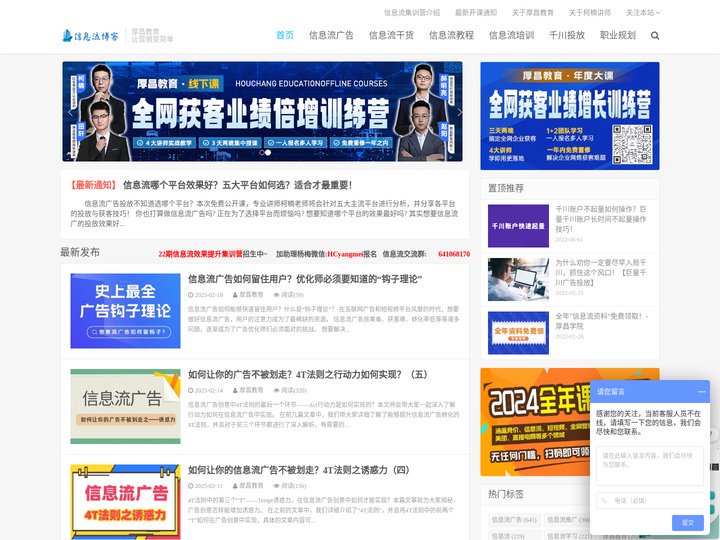Go to previous slide with the banner left arrow
This screenshot has height=540, width=720.
click(70, 112)
